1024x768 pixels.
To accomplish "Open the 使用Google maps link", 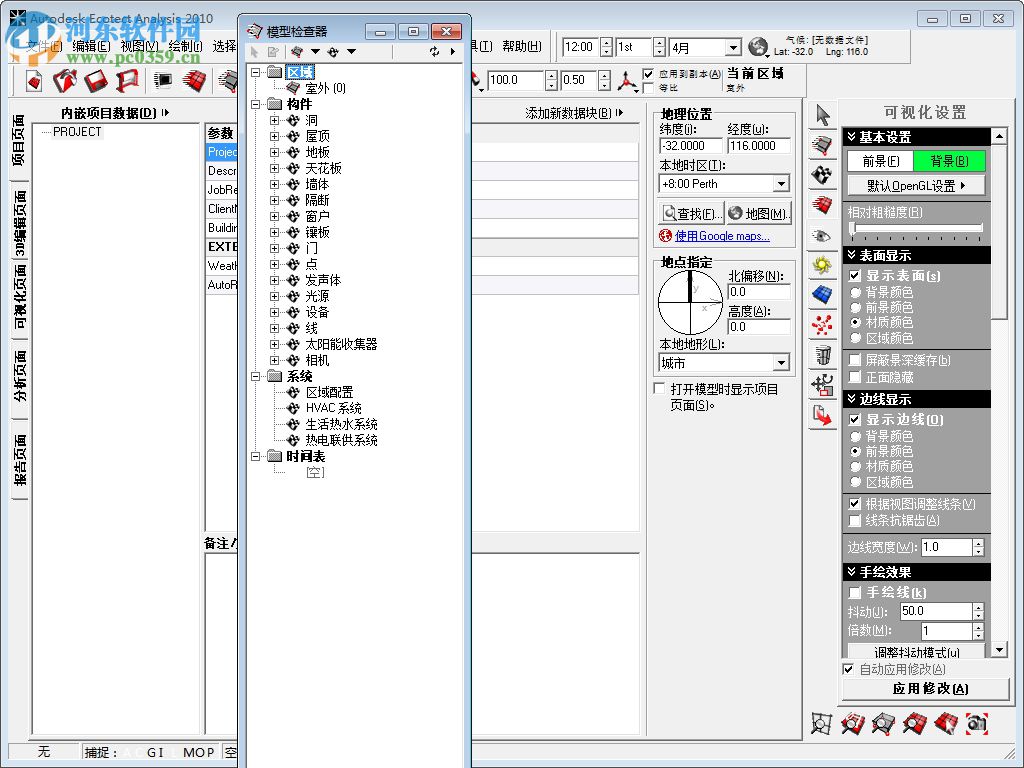I will (722, 236).
